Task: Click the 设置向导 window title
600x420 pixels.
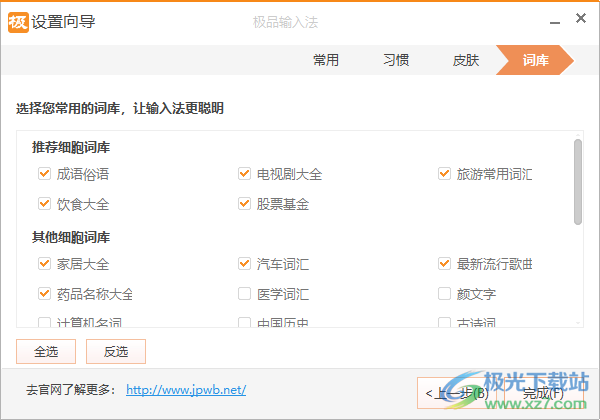Action: click(63, 22)
